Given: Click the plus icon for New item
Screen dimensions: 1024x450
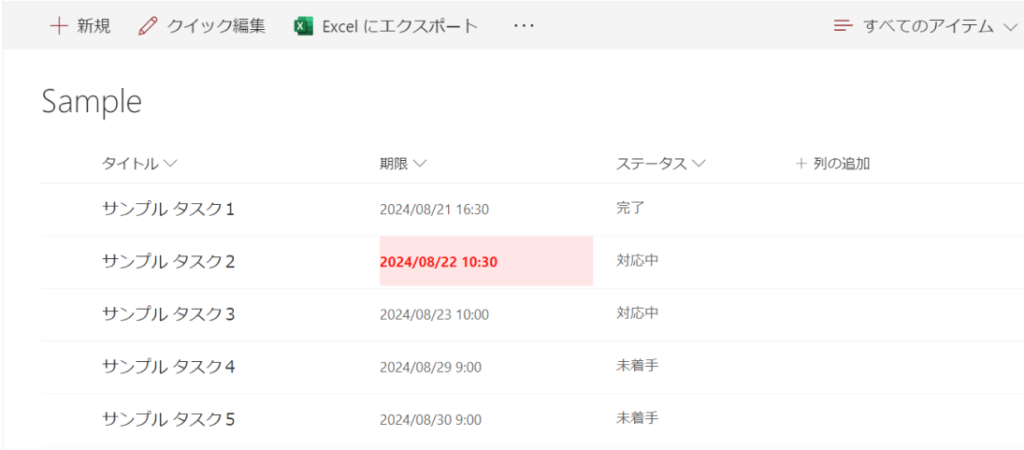Looking at the screenshot, I should [x=59, y=26].
